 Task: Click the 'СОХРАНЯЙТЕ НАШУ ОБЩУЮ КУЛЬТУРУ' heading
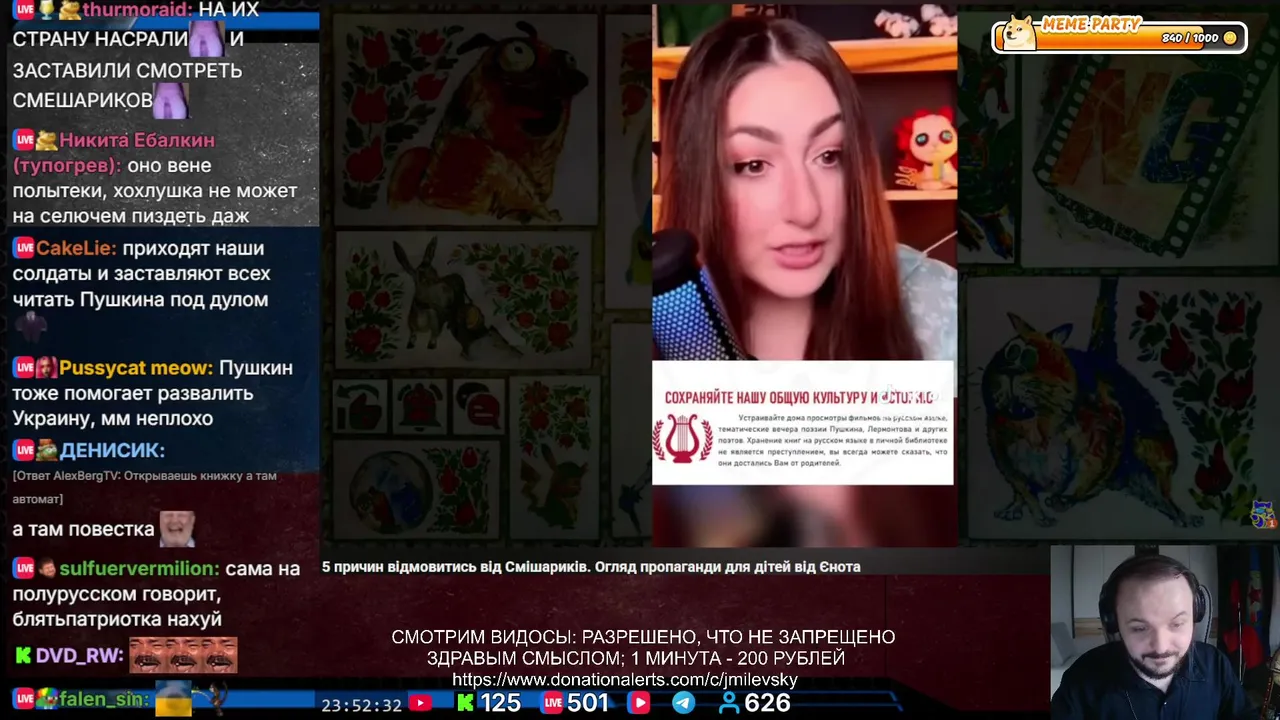(x=799, y=397)
